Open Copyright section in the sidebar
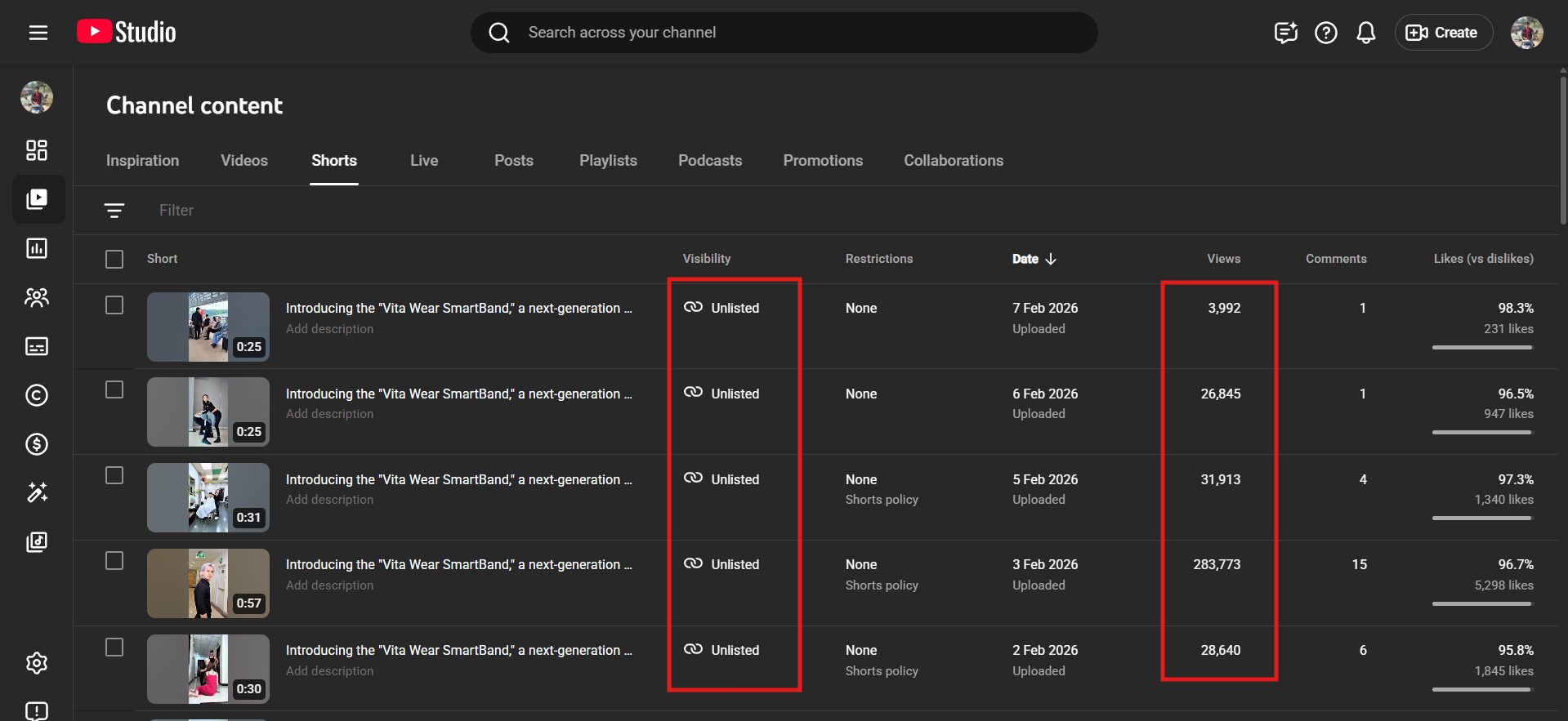Screen dimensions: 1568x721 37,395
